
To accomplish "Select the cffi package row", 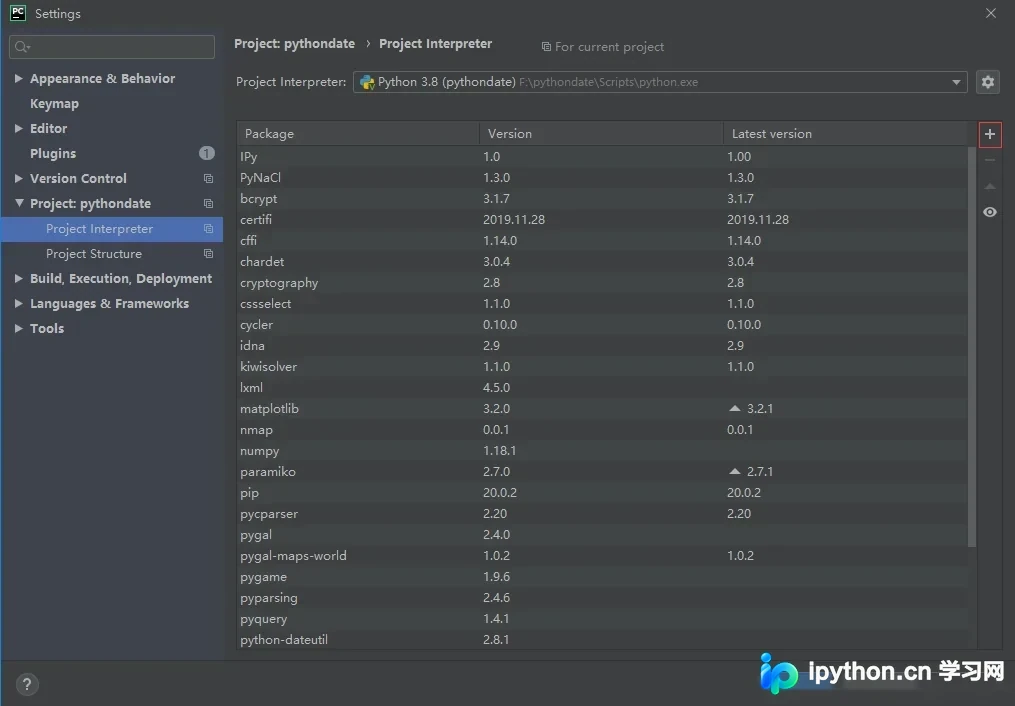I will [x=602, y=241].
